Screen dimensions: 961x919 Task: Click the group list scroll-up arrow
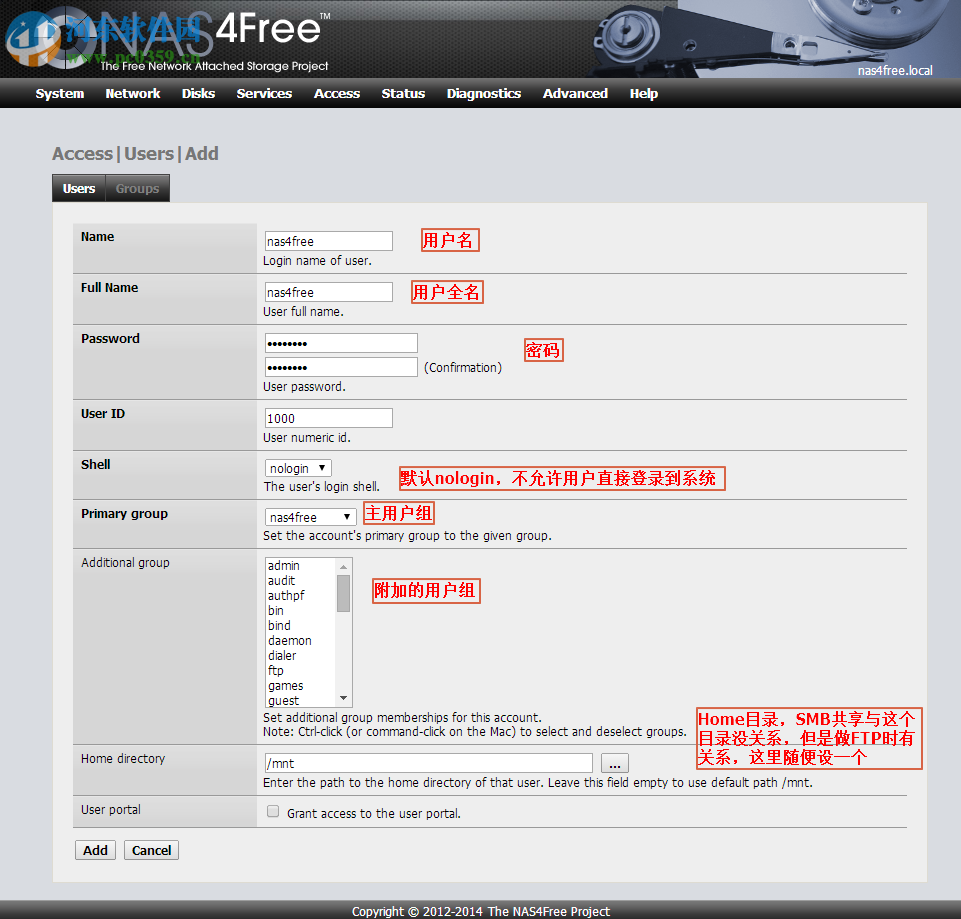(343, 566)
